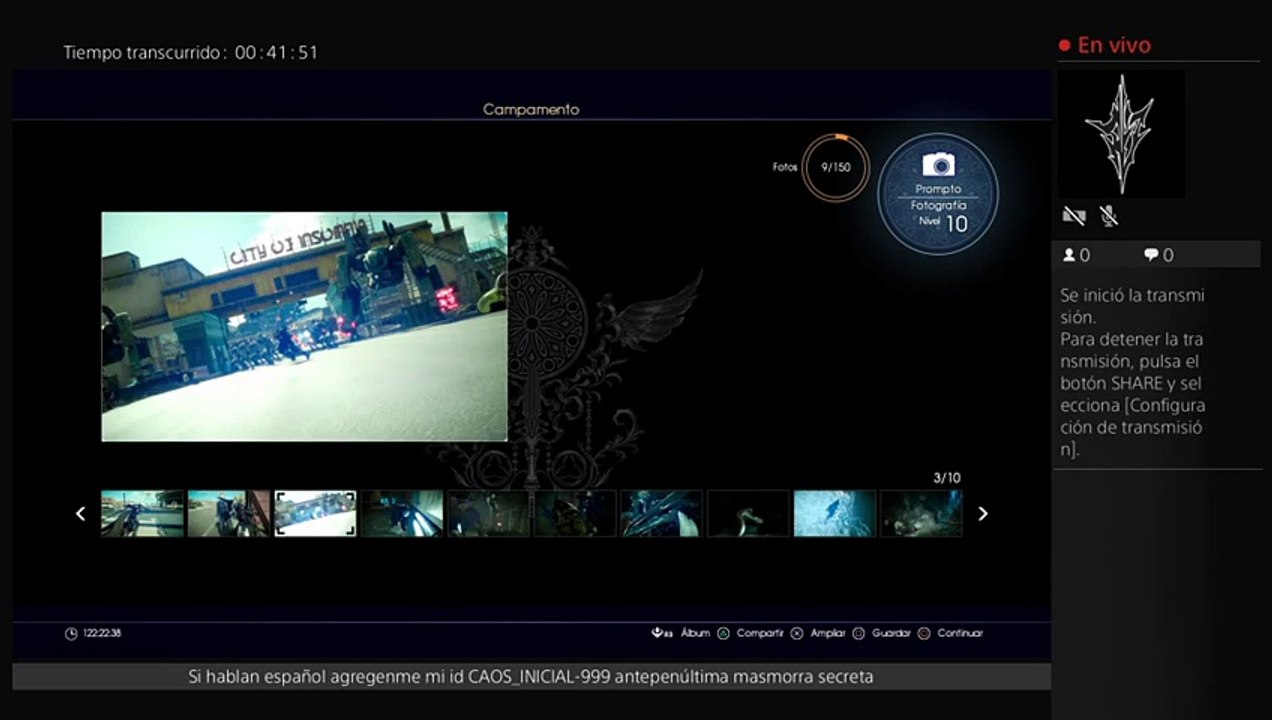Open the Prompto camera photography icon
Screen dimensions: 1272x720
(x=938, y=165)
